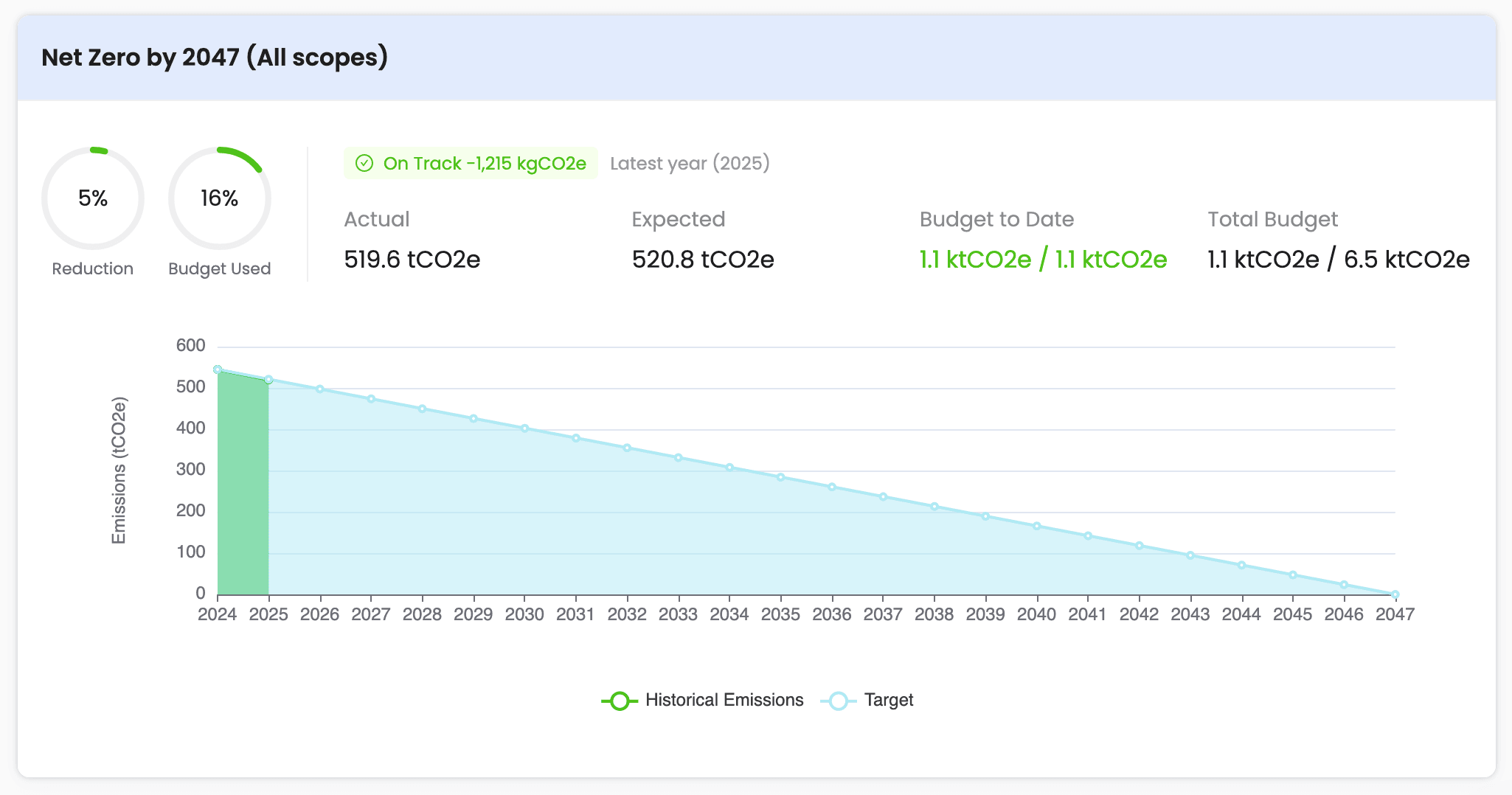This screenshot has height=795, width=1512.
Task: Click Total Budget 1.1 ktCO2e / 6.5 ktCO2e value
Action: tap(1338, 260)
